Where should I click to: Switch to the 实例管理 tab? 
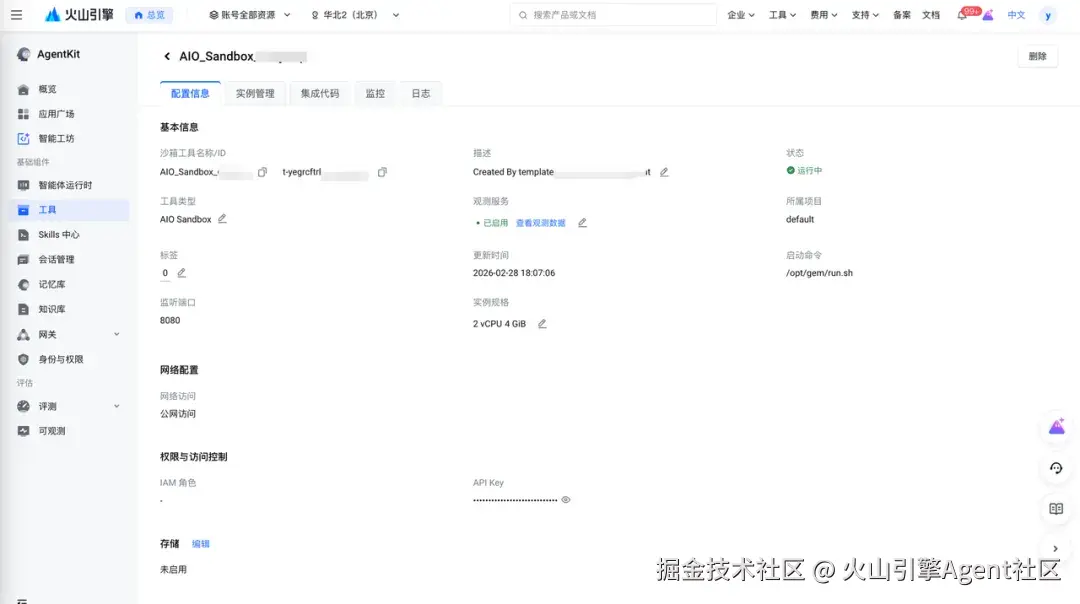(x=255, y=94)
